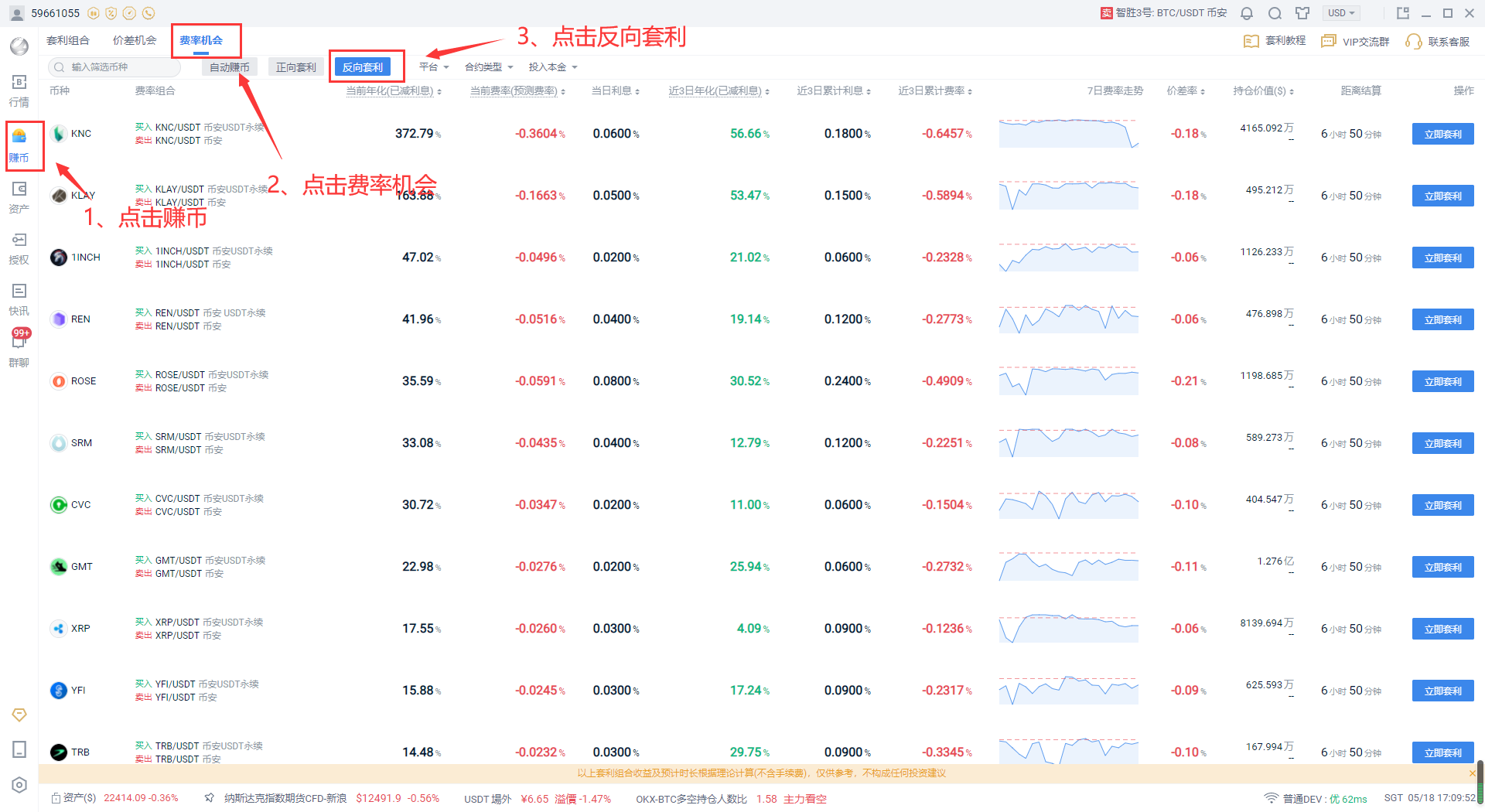
Task: Open 快讯 in the sidebar
Action: pyautogui.click(x=19, y=299)
